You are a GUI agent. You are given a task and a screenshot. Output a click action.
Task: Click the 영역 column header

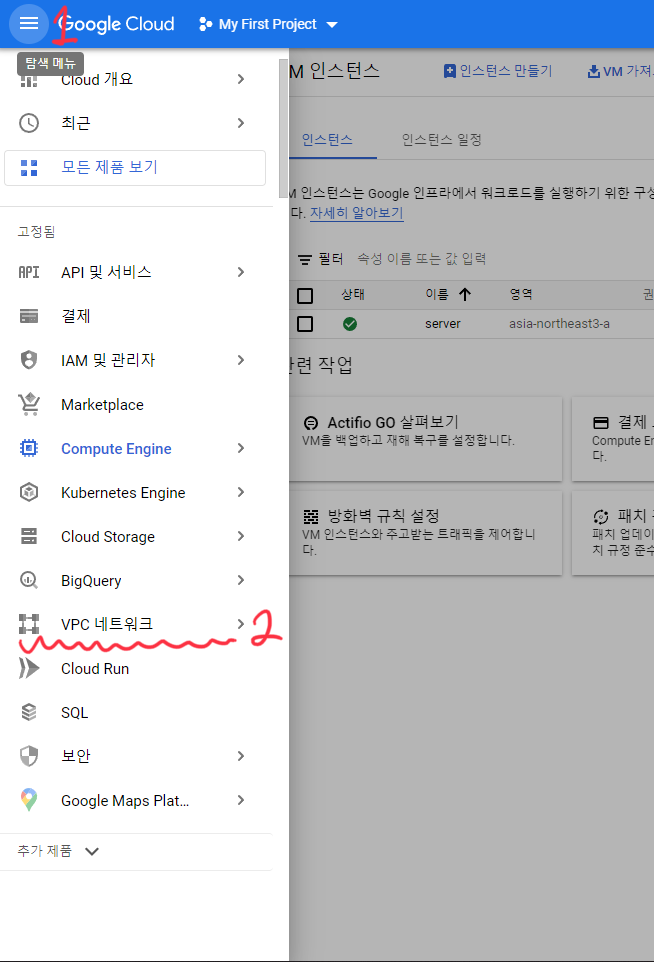tap(521, 294)
